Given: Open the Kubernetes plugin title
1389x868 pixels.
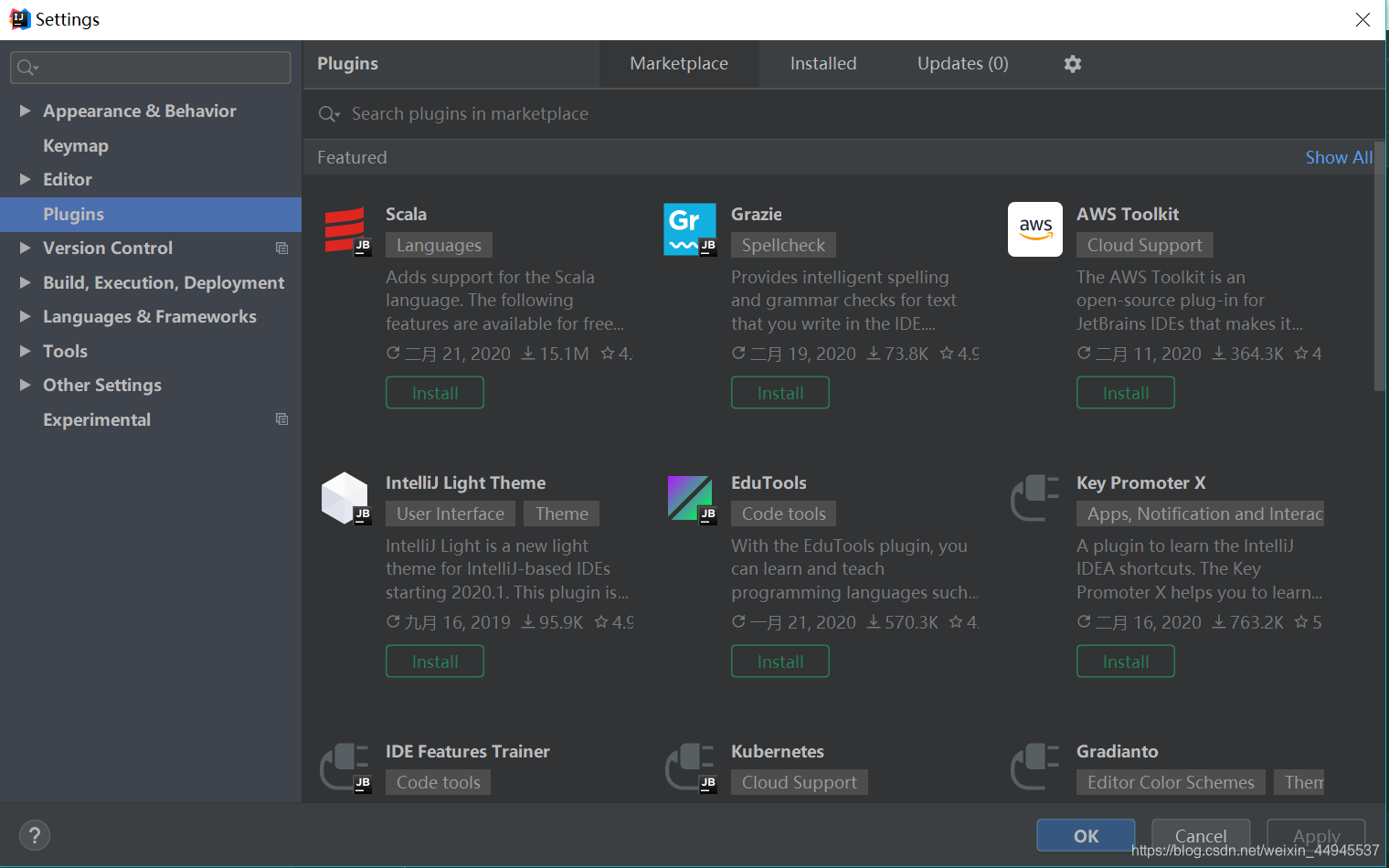Looking at the screenshot, I should tap(778, 751).
